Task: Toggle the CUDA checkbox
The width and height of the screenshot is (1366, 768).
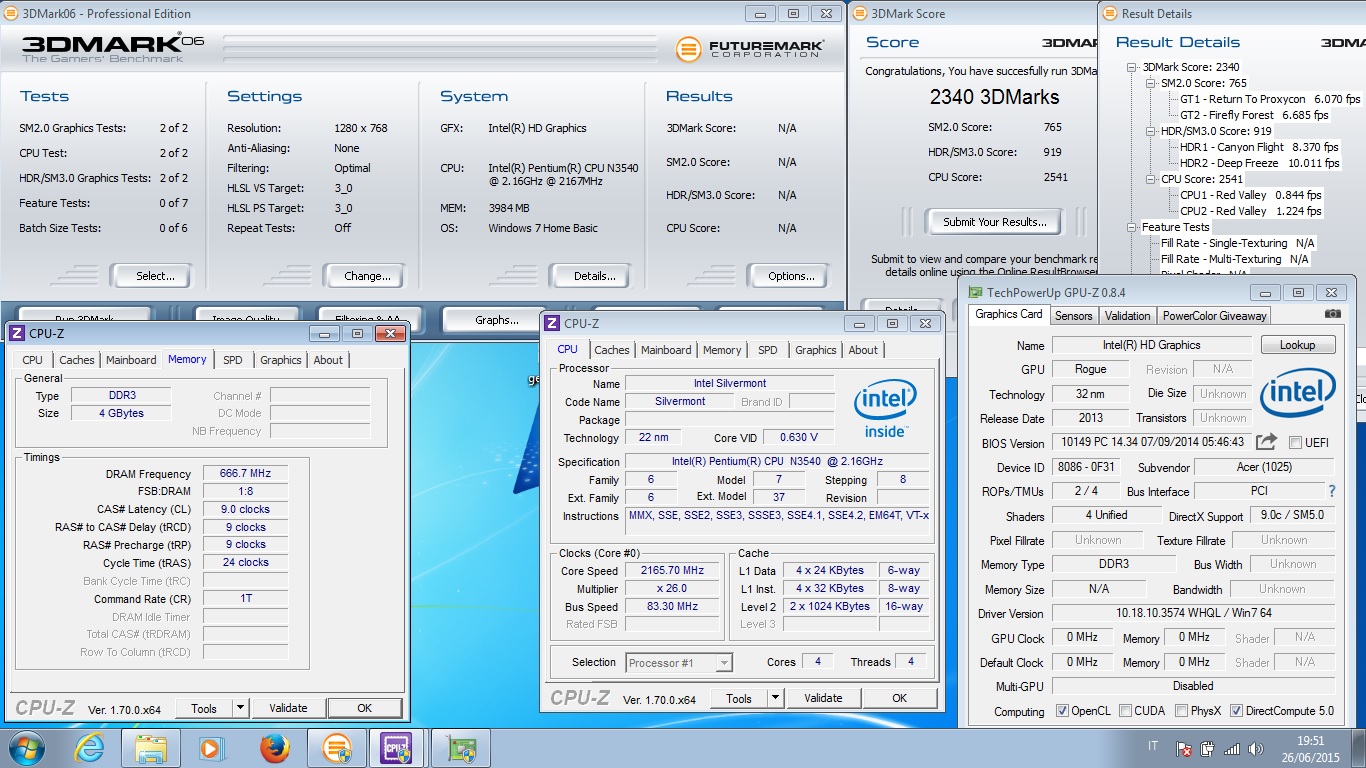Action: click(x=1125, y=711)
